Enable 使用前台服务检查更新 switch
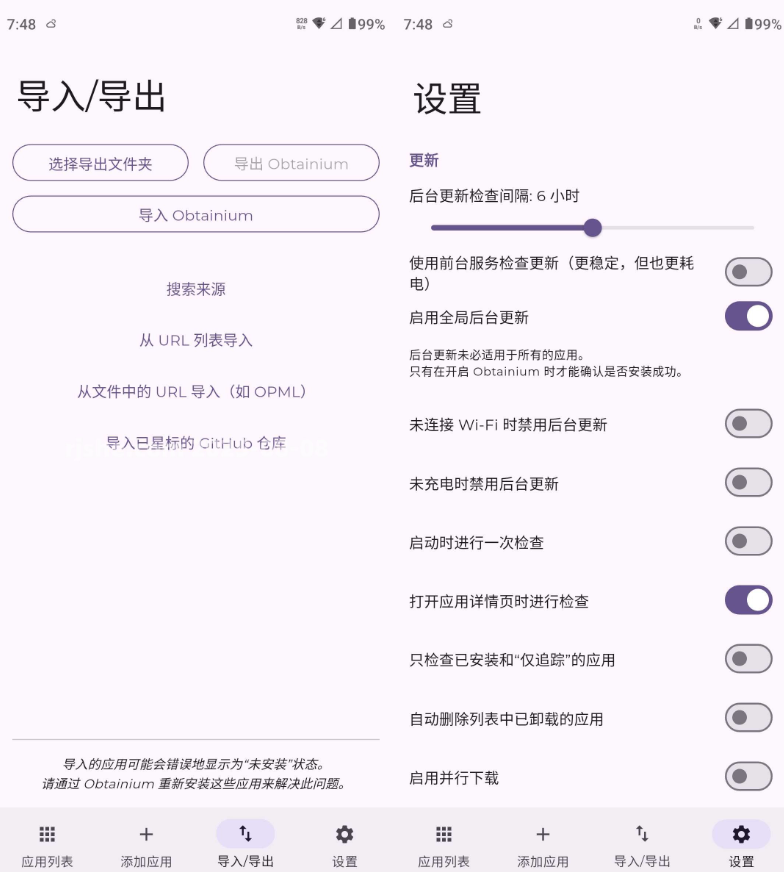 pyautogui.click(x=748, y=272)
